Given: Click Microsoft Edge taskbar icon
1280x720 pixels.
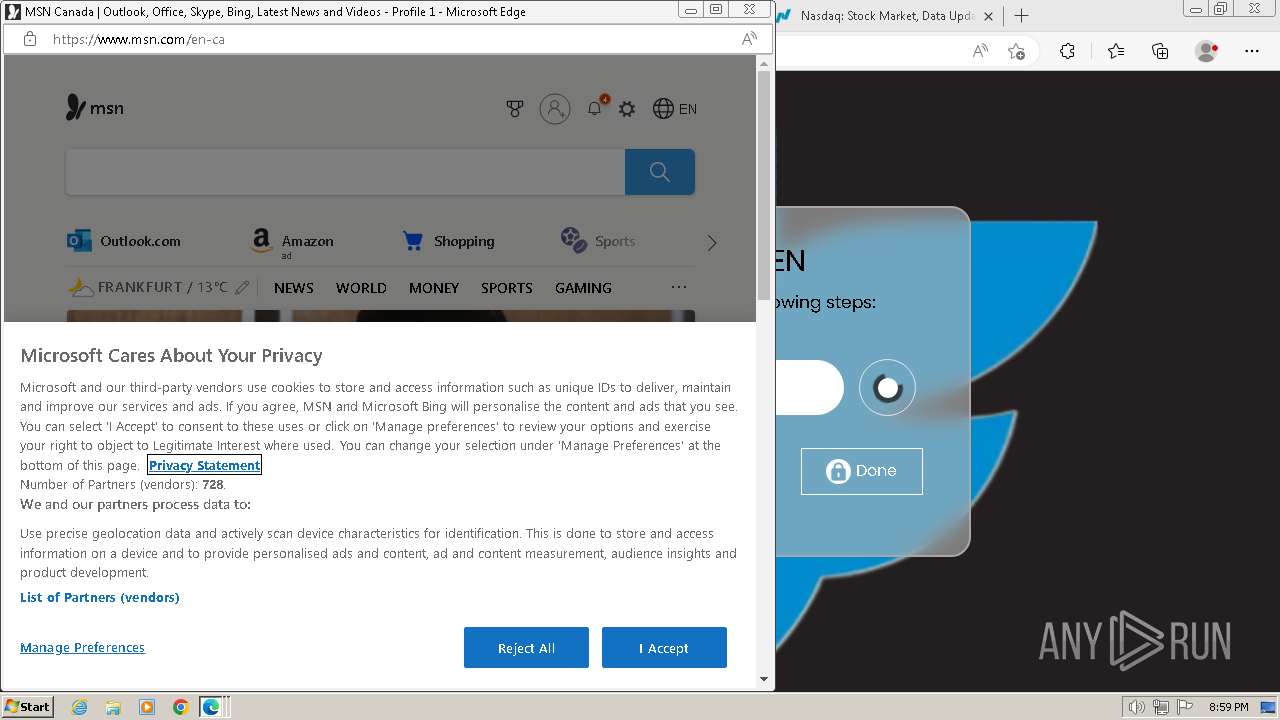Looking at the screenshot, I should coord(211,707).
